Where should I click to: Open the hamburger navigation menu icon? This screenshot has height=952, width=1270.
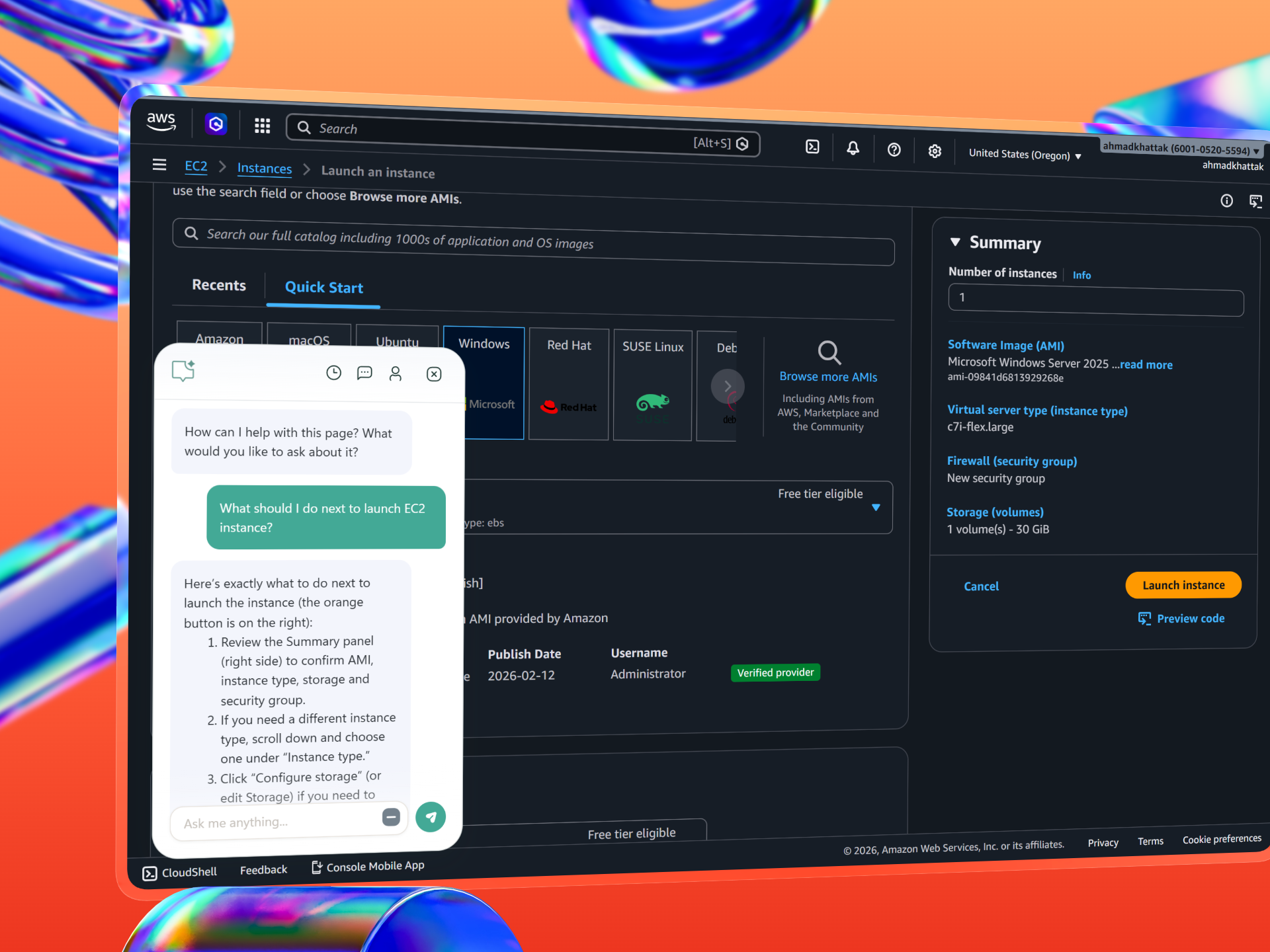(159, 164)
